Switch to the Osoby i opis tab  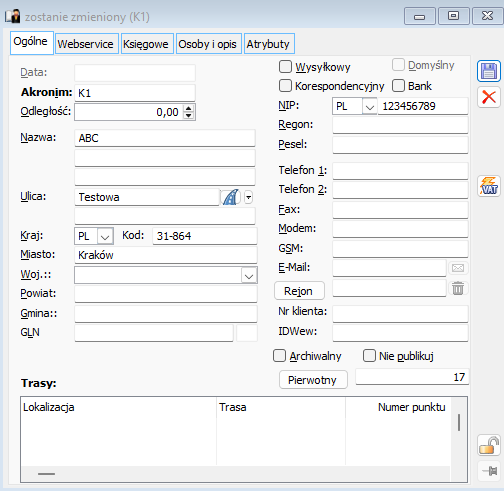coord(209,44)
